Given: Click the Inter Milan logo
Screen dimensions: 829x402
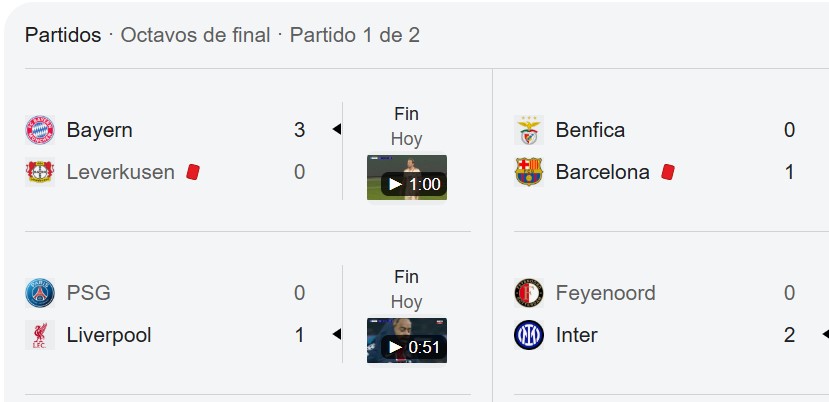Looking at the screenshot, I should point(529,335).
